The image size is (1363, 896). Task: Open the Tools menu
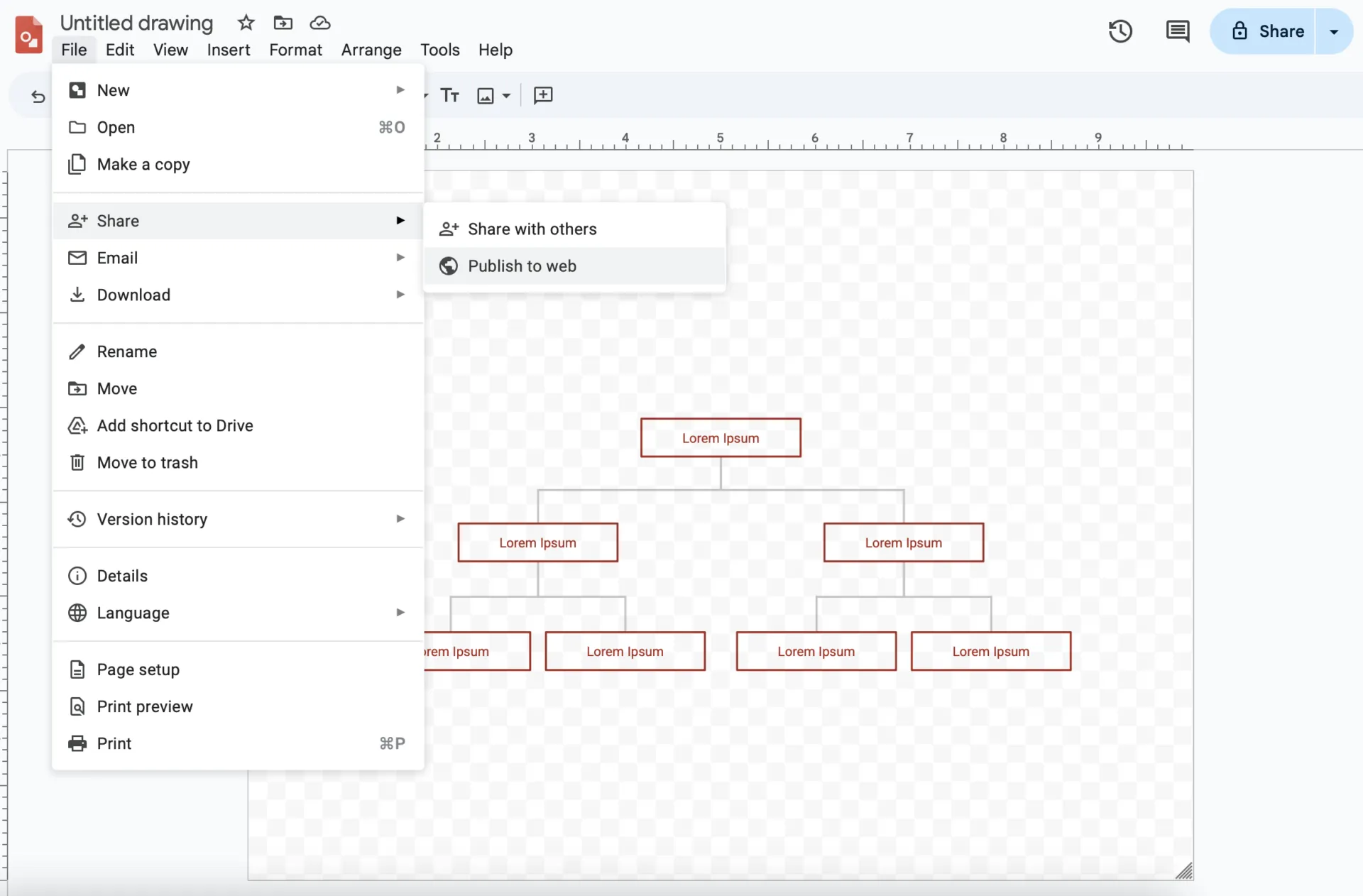point(439,50)
